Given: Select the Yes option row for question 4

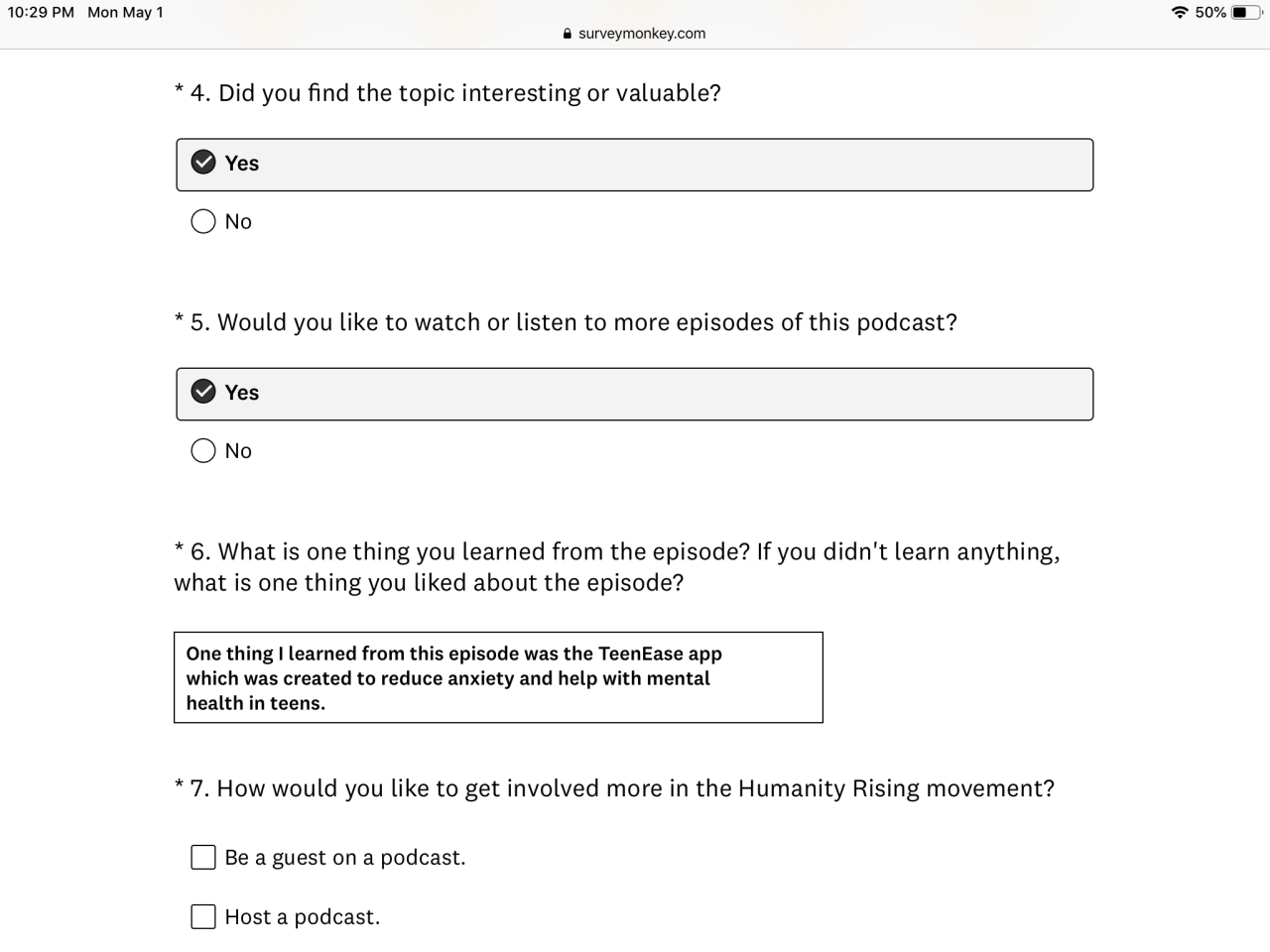Looking at the screenshot, I should [635, 165].
